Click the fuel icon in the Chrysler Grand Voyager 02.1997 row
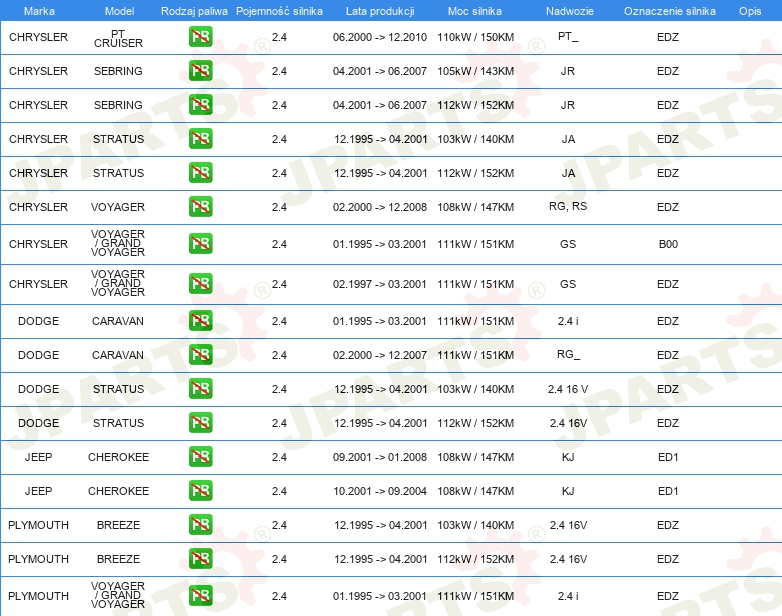This screenshot has width=782, height=616. [200, 283]
